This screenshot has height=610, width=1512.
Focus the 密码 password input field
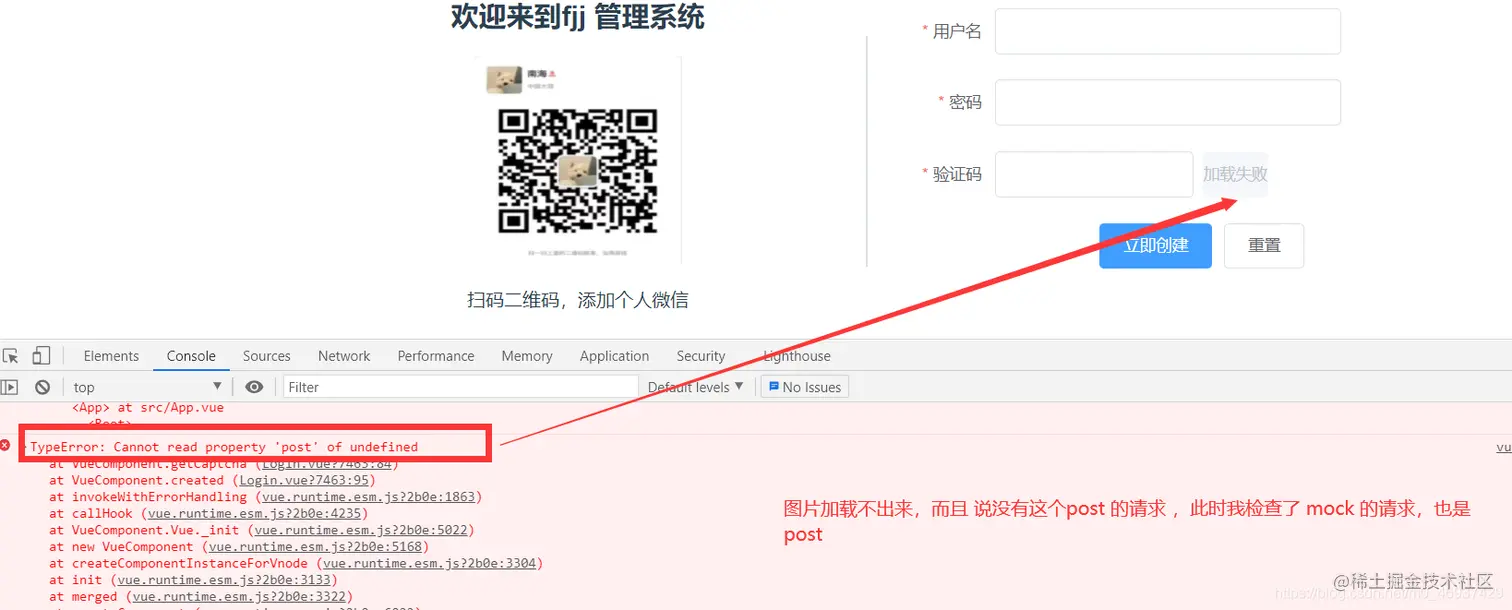click(x=1167, y=102)
